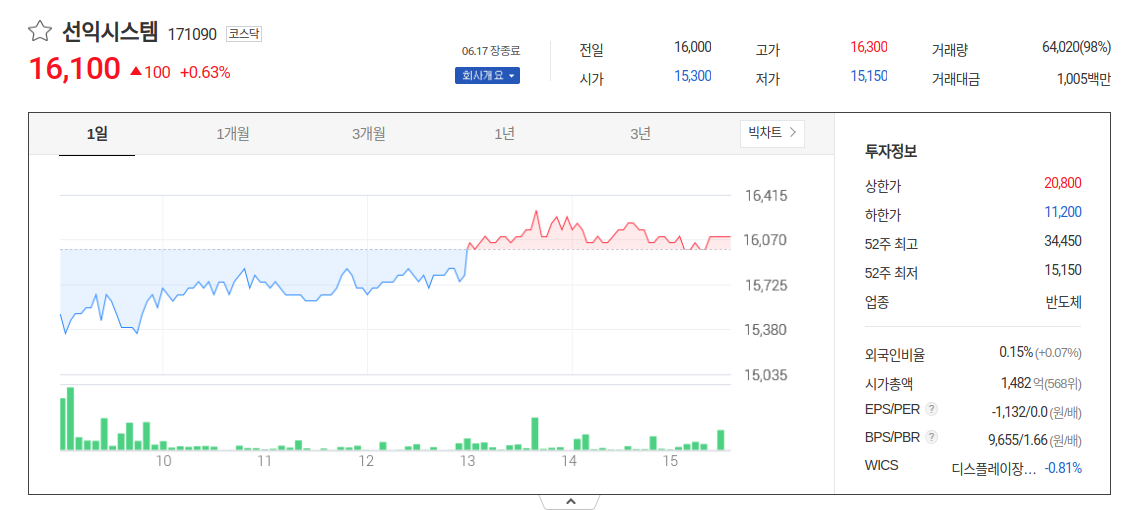Click the 거래량 value 64,020(98%)

point(1076,47)
